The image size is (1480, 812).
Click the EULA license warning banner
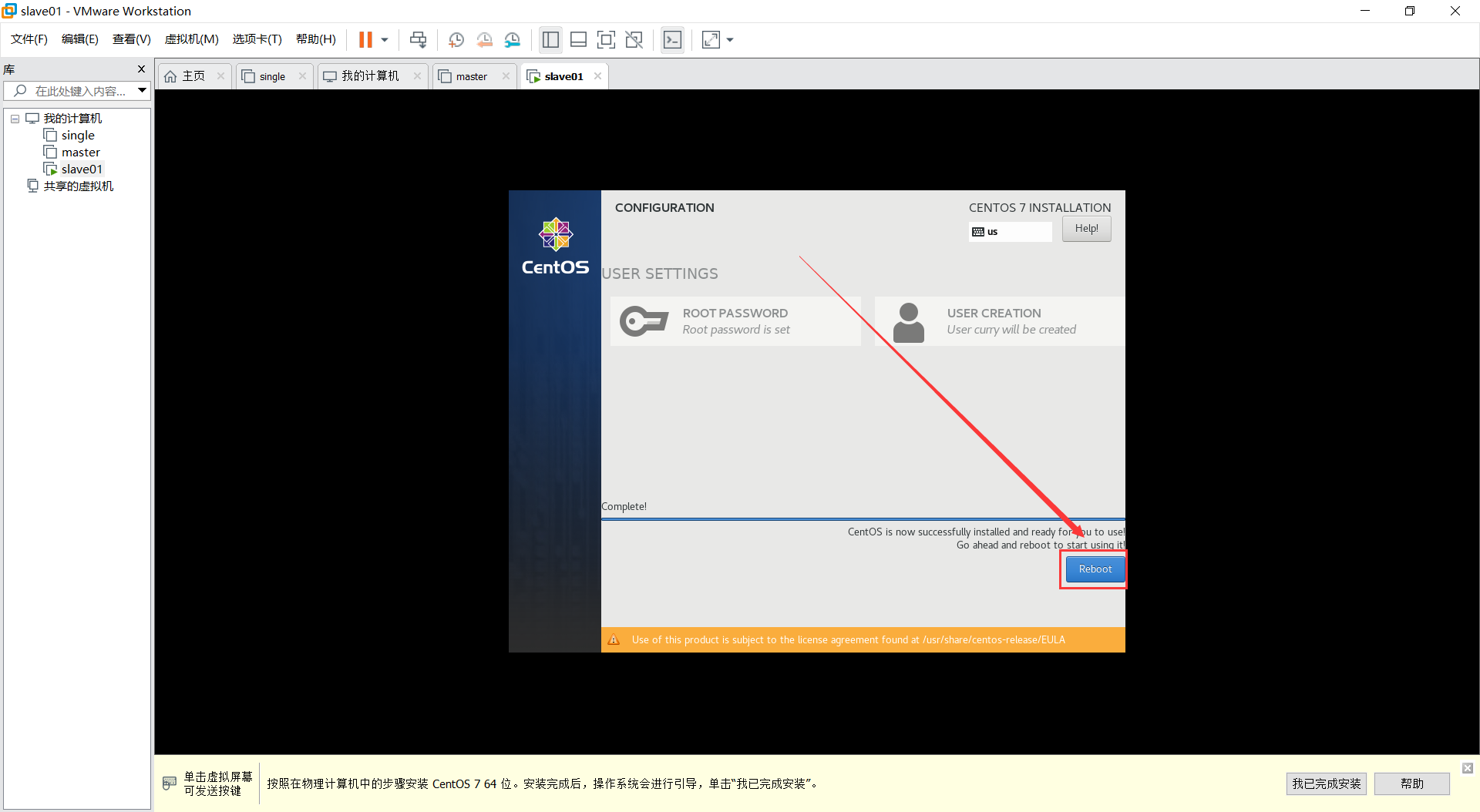pyautogui.click(x=863, y=640)
